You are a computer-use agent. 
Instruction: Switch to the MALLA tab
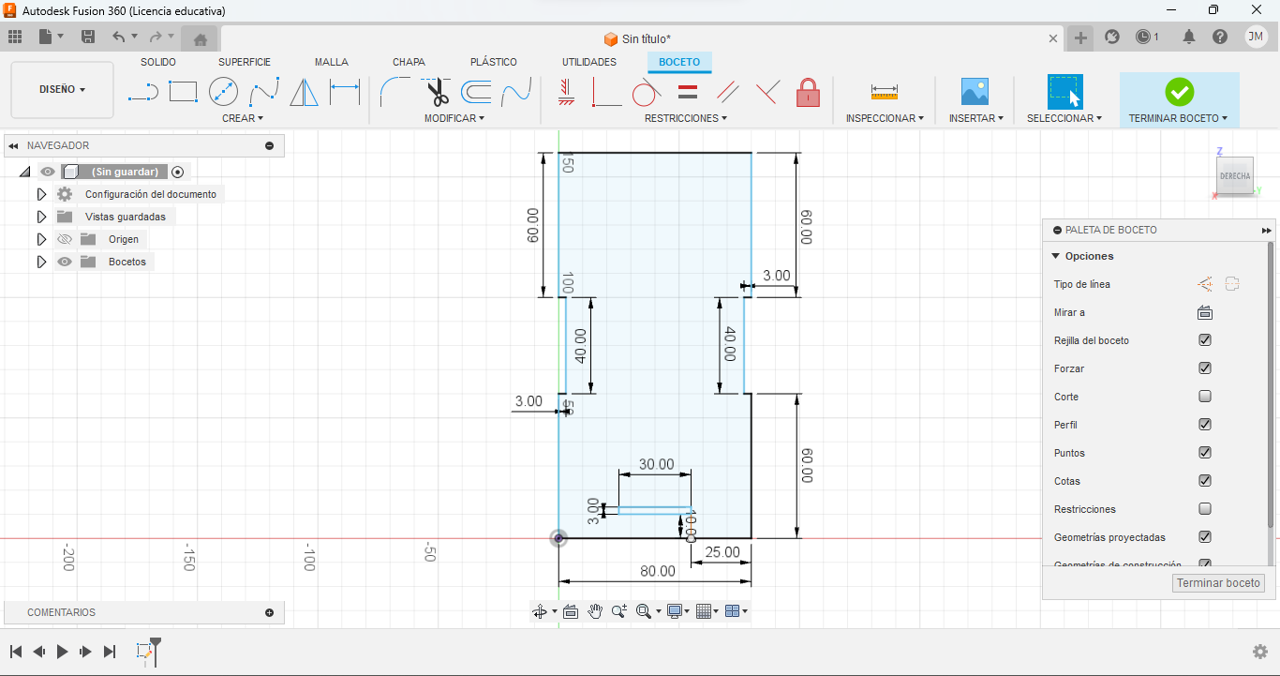click(x=331, y=62)
